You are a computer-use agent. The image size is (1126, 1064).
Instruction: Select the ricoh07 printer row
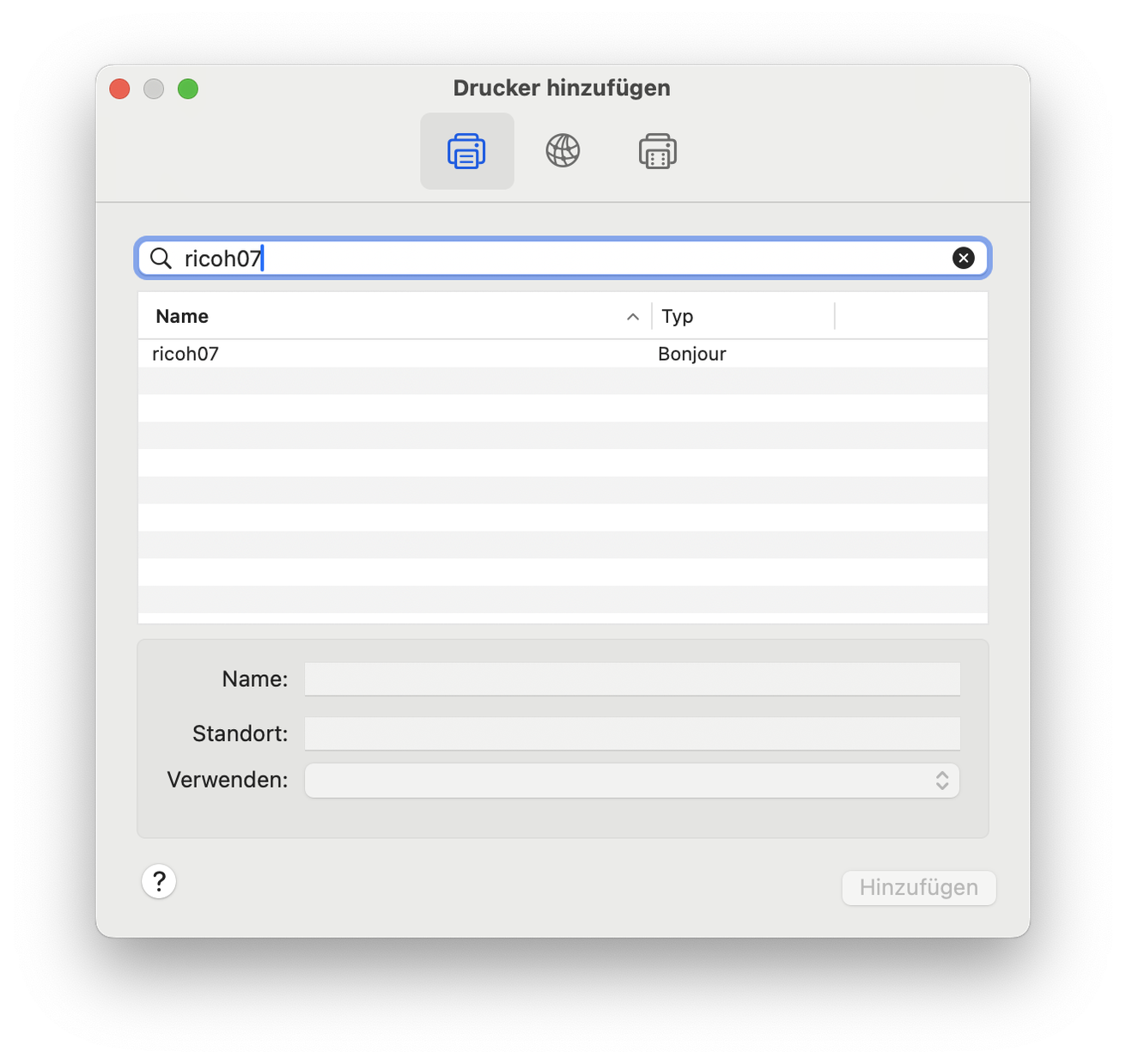563,354
